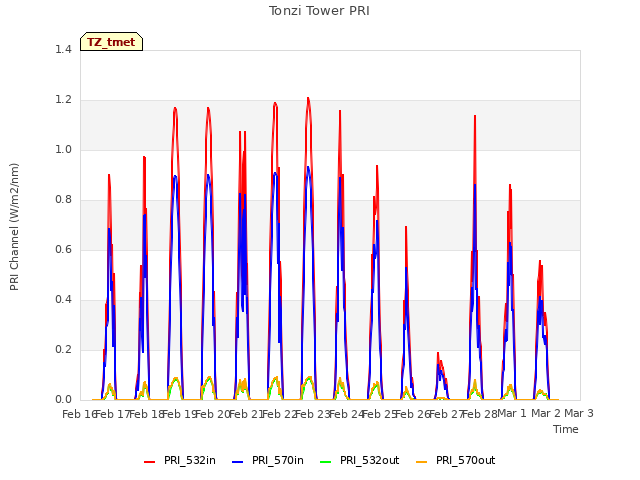Click the 1.2 y-axis tick value
Image resolution: width=640 pixels, height=480 pixels.
point(63,100)
